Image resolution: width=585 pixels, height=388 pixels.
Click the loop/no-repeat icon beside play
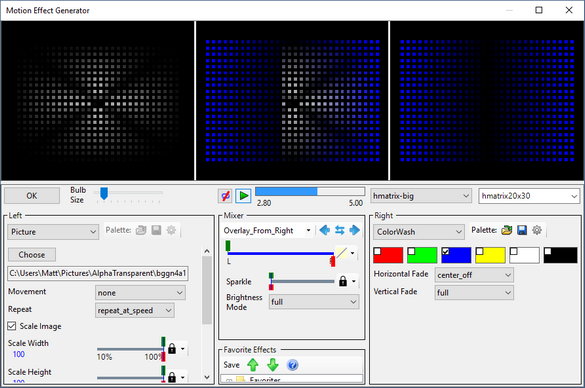(x=225, y=196)
